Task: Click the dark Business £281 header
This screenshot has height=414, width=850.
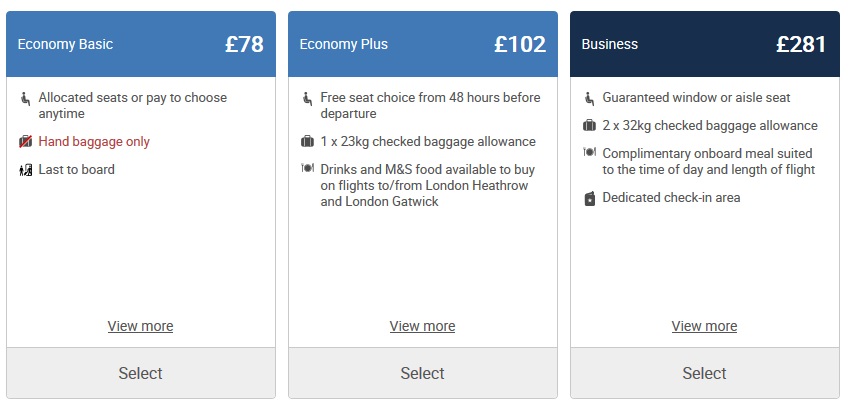Action: [x=704, y=44]
